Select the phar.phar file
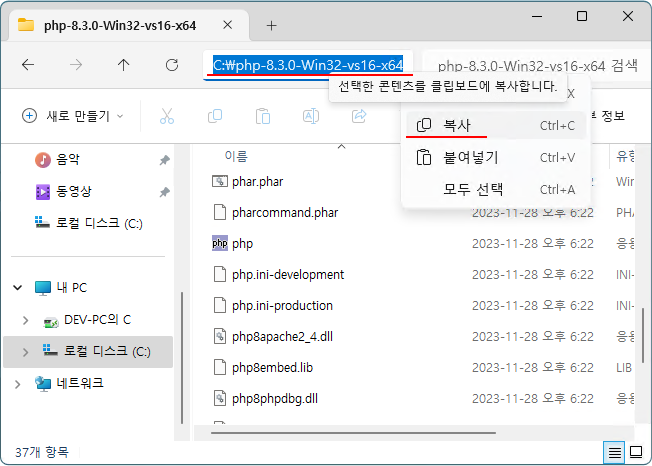 pos(257,182)
